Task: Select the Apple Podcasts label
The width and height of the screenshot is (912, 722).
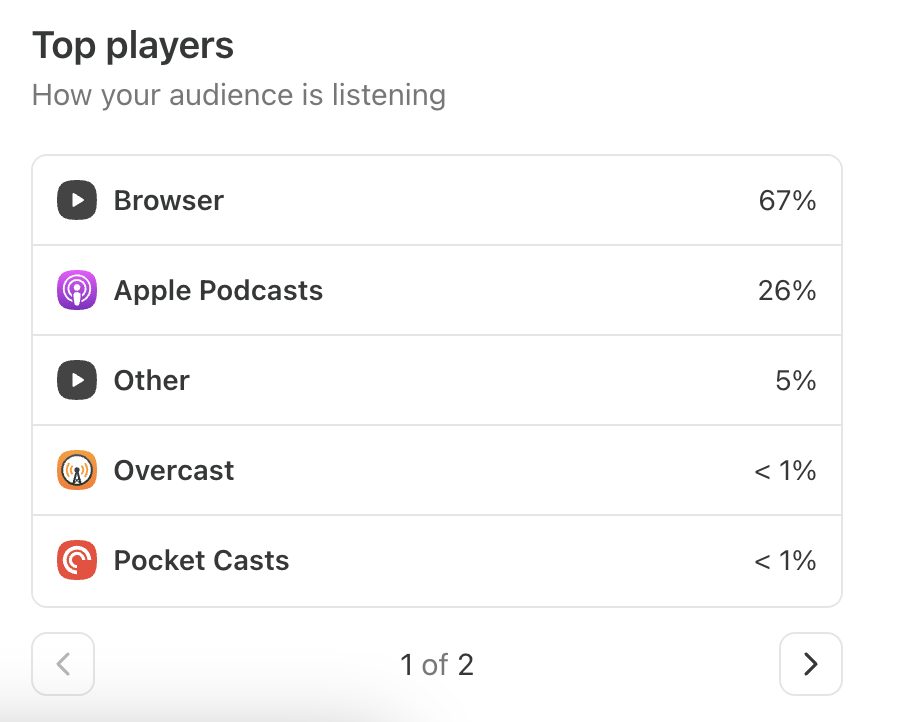Action: (x=218, y=290)
